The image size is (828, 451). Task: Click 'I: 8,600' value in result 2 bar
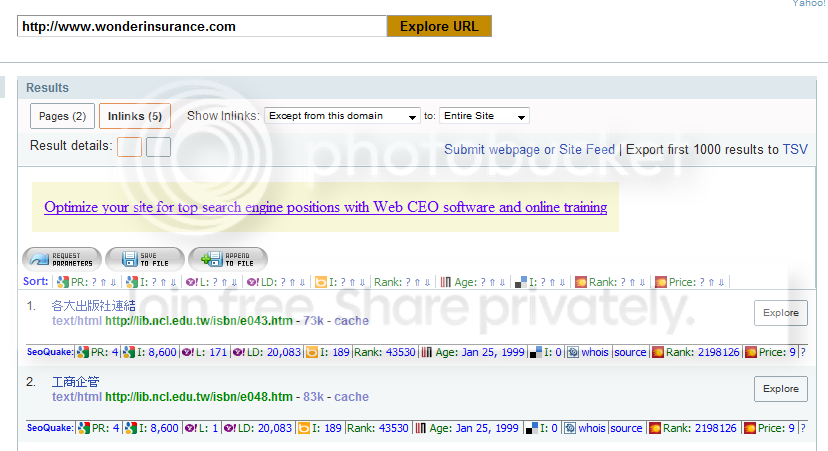[x=158, y=428]
